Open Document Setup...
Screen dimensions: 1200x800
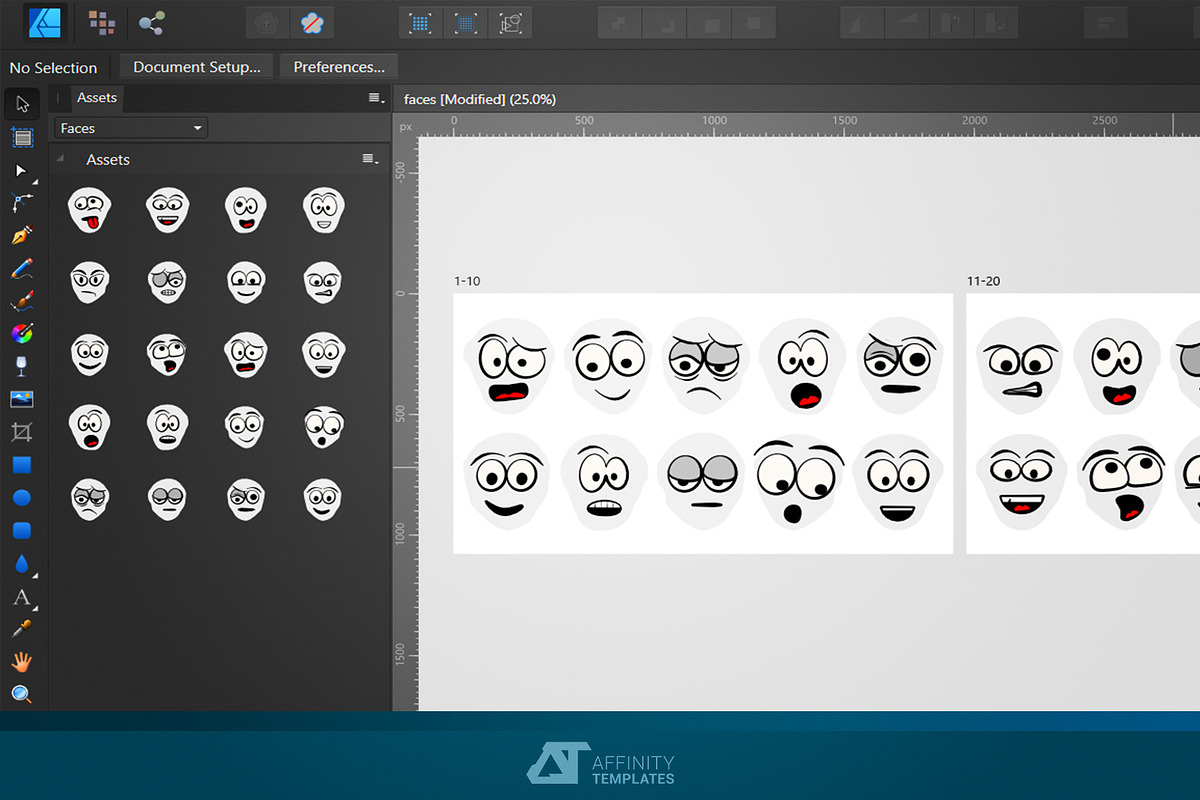[197, 67]
